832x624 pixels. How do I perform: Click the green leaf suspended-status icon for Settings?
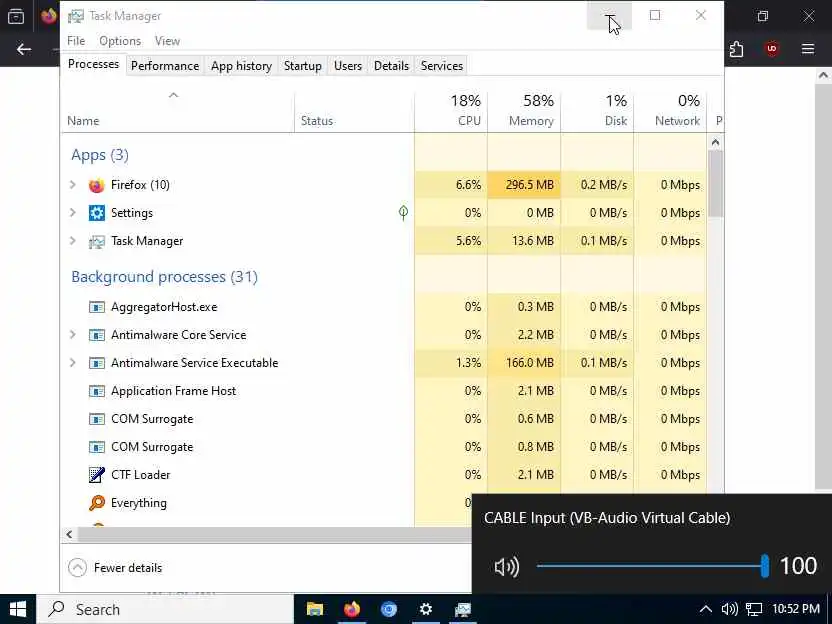403,213
